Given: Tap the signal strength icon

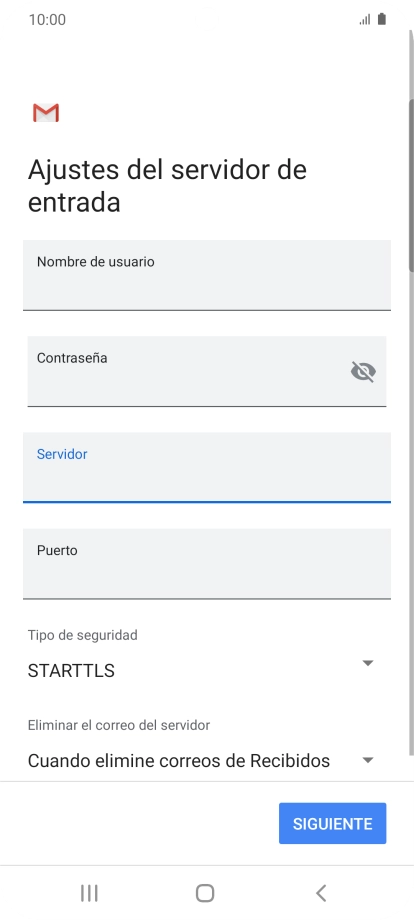Looking at the screenshot, I should click(365, 20).
